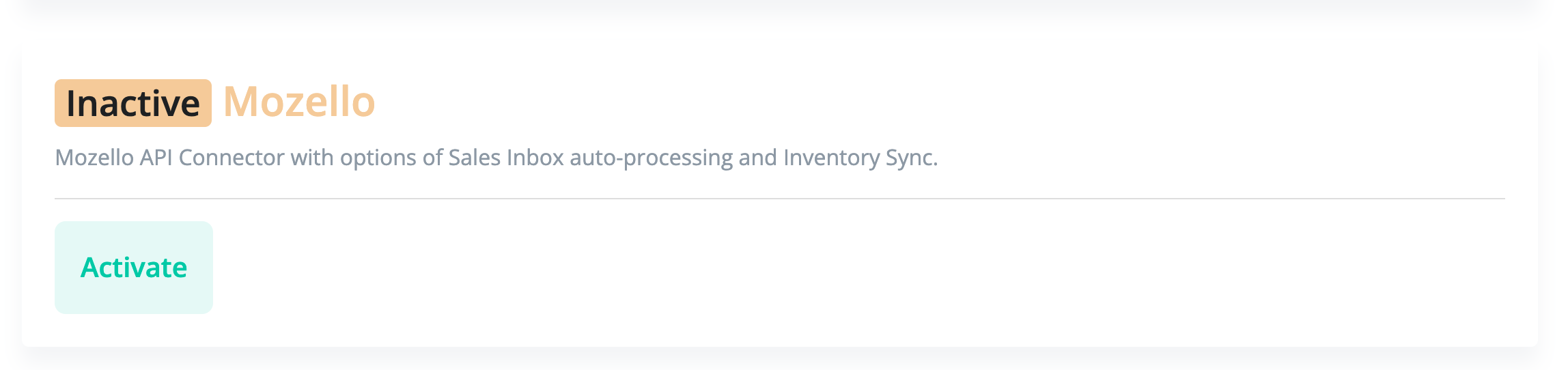Click empty card space right of Activate
The height and width of the screenshot is (370, 1568).
[x=820, y=268]
